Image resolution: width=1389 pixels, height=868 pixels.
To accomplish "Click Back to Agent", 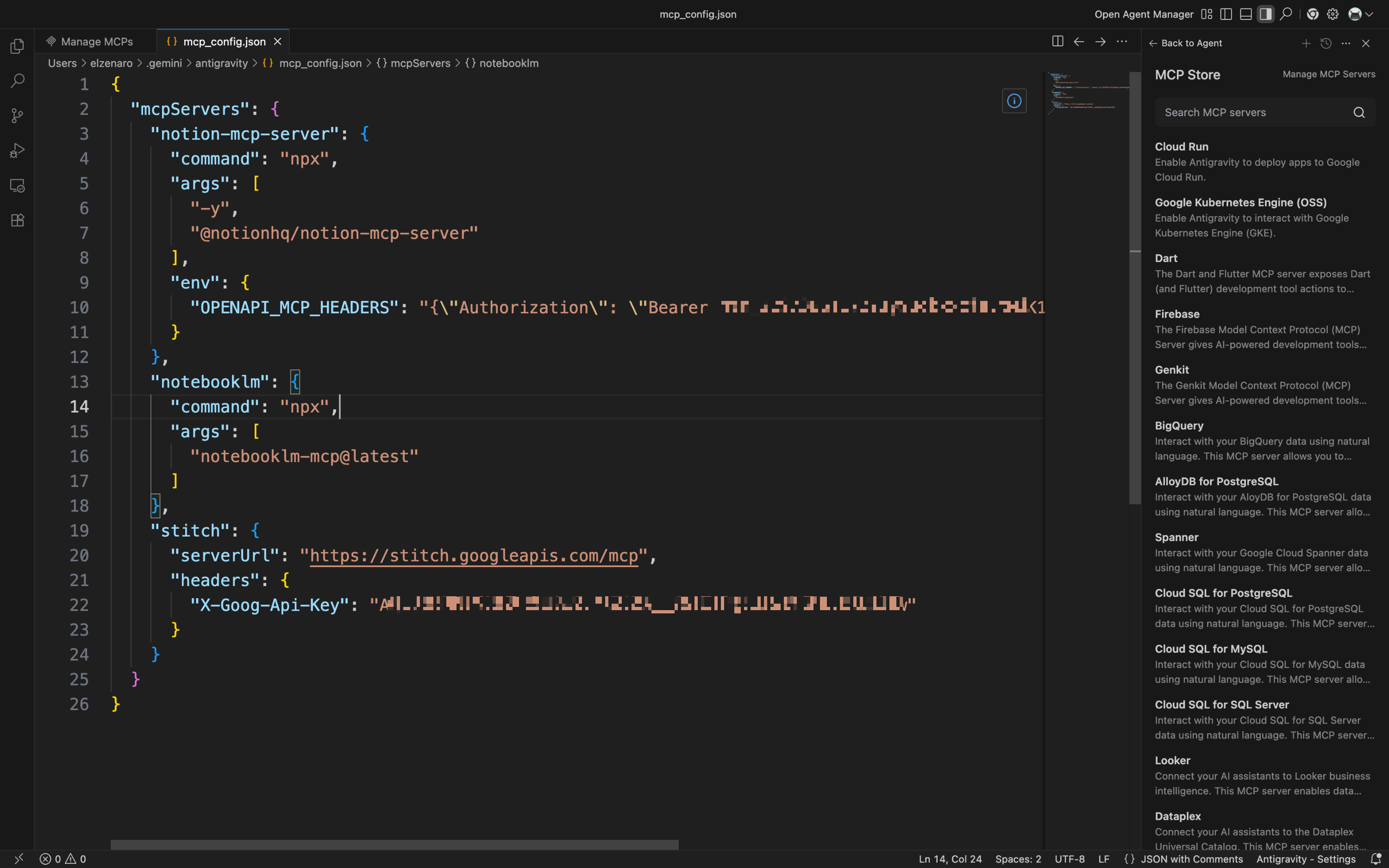I will [1185, 43].
